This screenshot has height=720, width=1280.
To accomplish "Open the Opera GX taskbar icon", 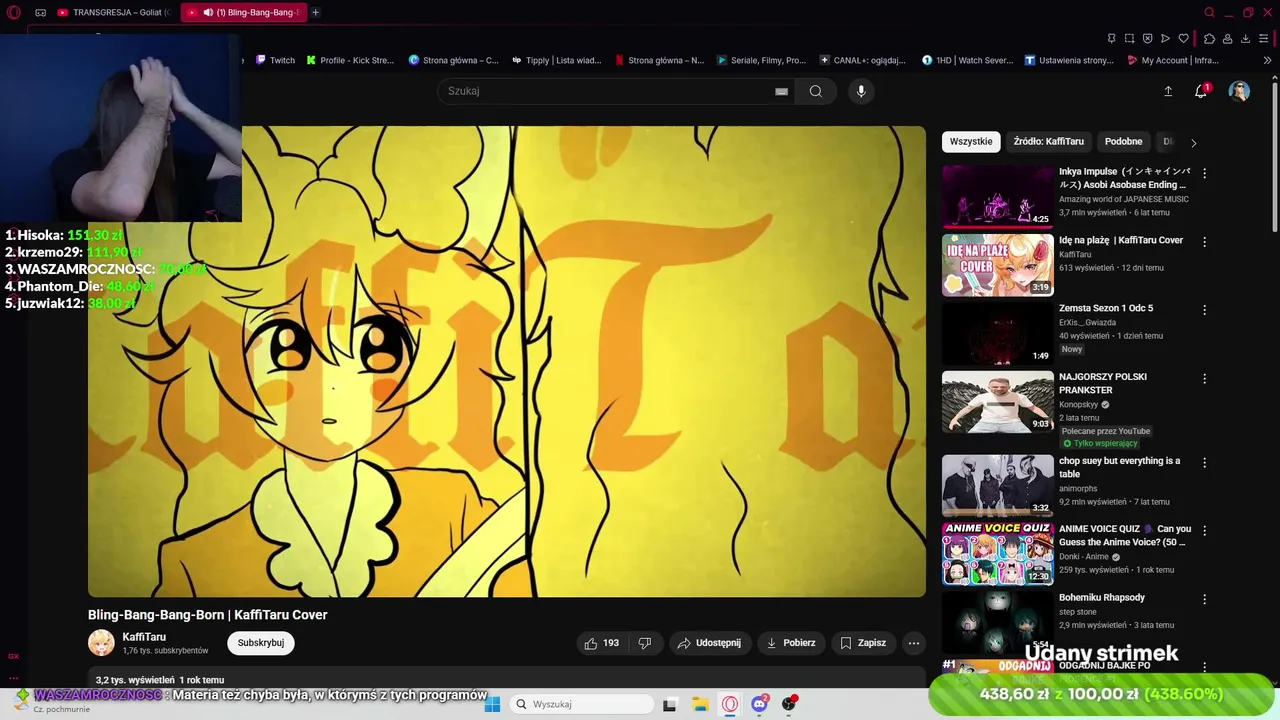I will click(x=731, y=704).
